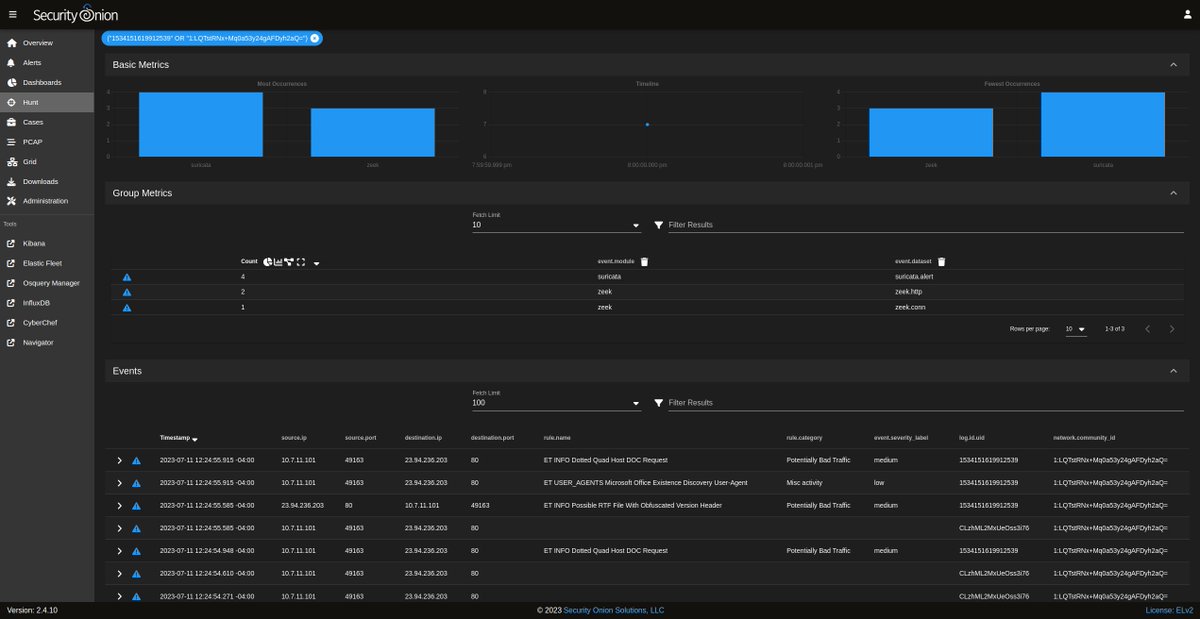This screenshot has width=1200, height=619.
Task: Show Sankey diagram for group counts
Action: click(x=289, y=262)
